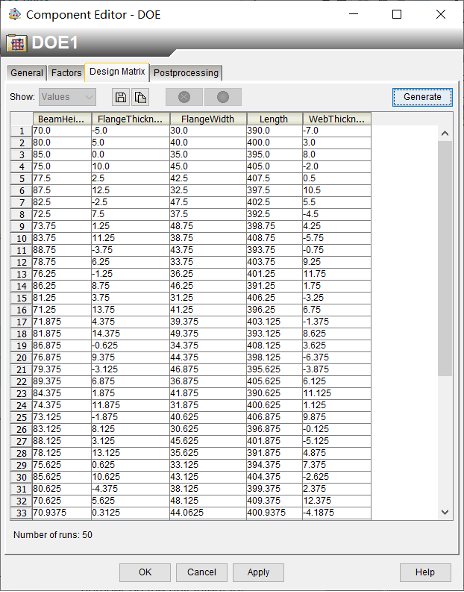Switch to the General tab
The width and height of the screenshot is (464, 592).
[x=27, y=72]
